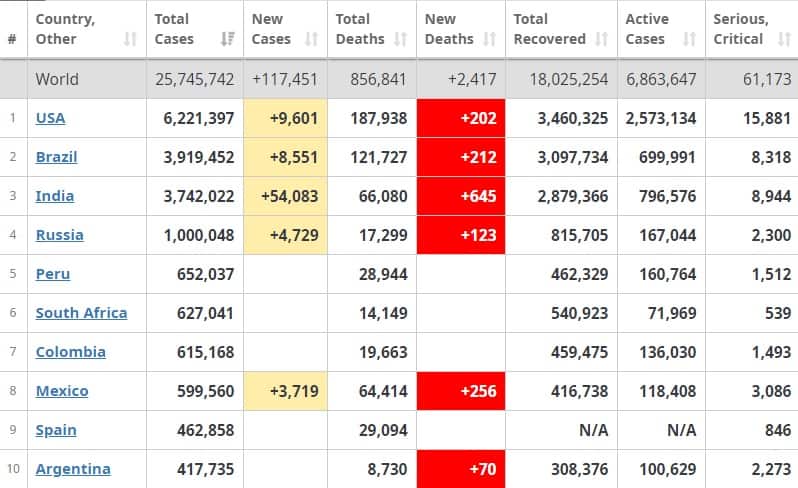Select South Africa total cases 627,041
Image resolution: width=798 pixels, height=488 pixels.
pos(206,313)
